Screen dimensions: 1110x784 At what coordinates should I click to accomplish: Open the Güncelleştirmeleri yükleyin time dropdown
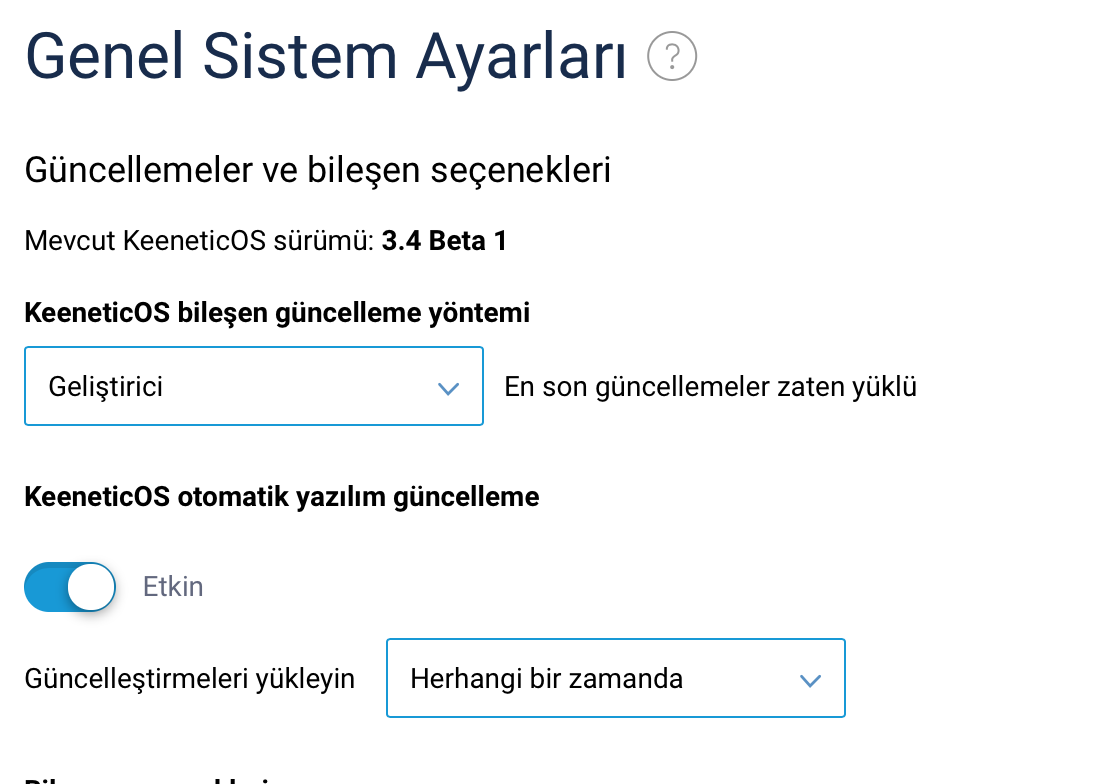pos(616,678)
